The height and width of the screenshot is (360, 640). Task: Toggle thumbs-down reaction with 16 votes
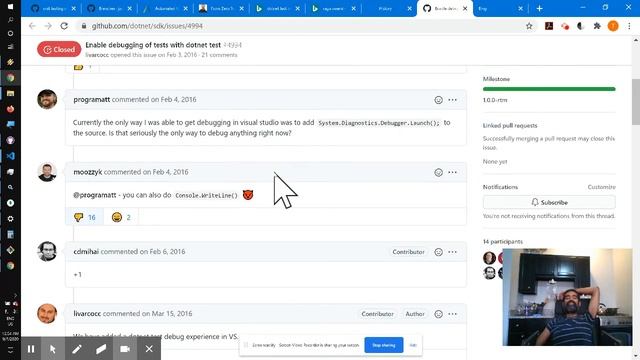(x=84, y=217)
